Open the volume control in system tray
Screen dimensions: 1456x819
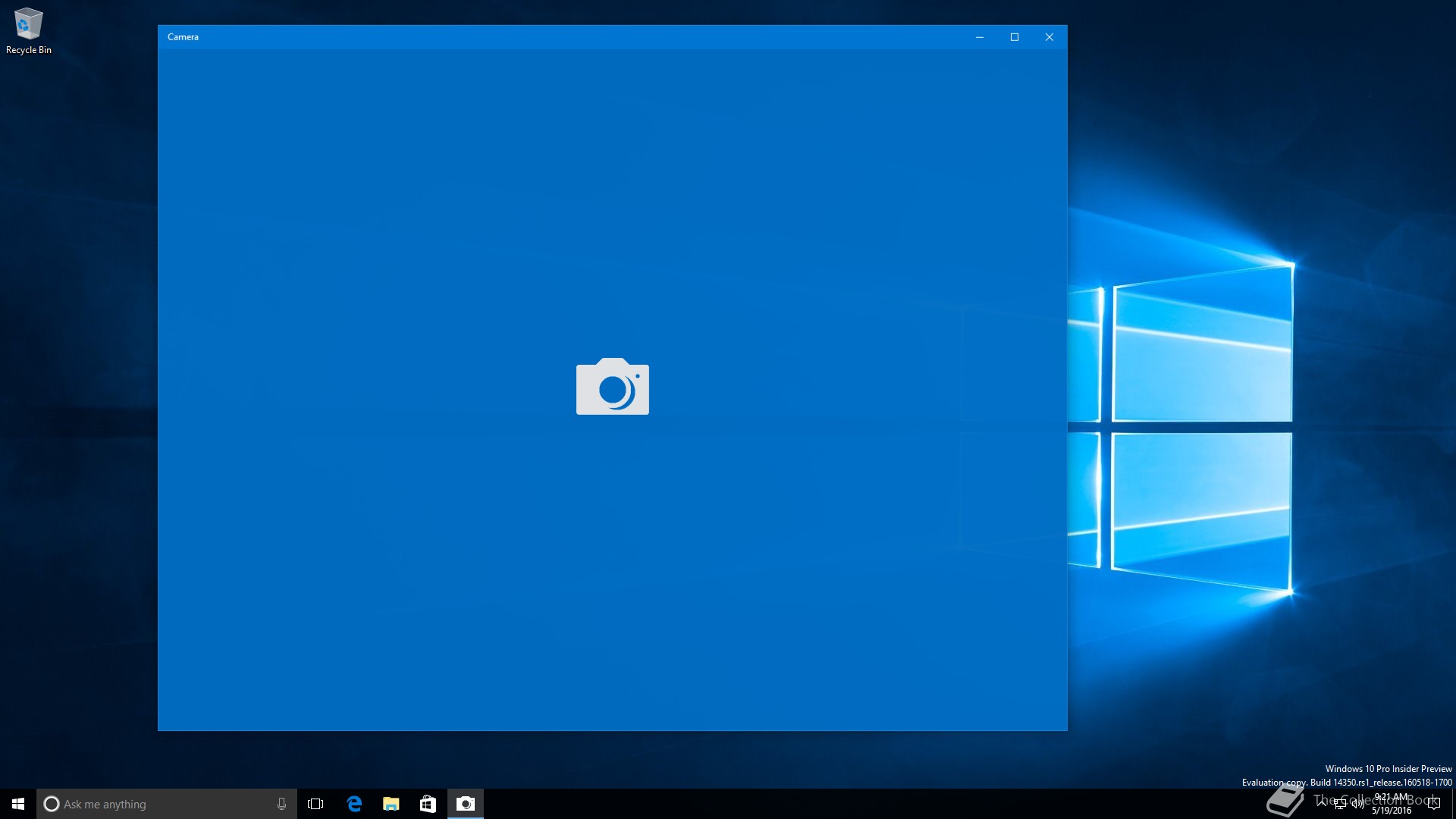click(x=1357, y=804)
